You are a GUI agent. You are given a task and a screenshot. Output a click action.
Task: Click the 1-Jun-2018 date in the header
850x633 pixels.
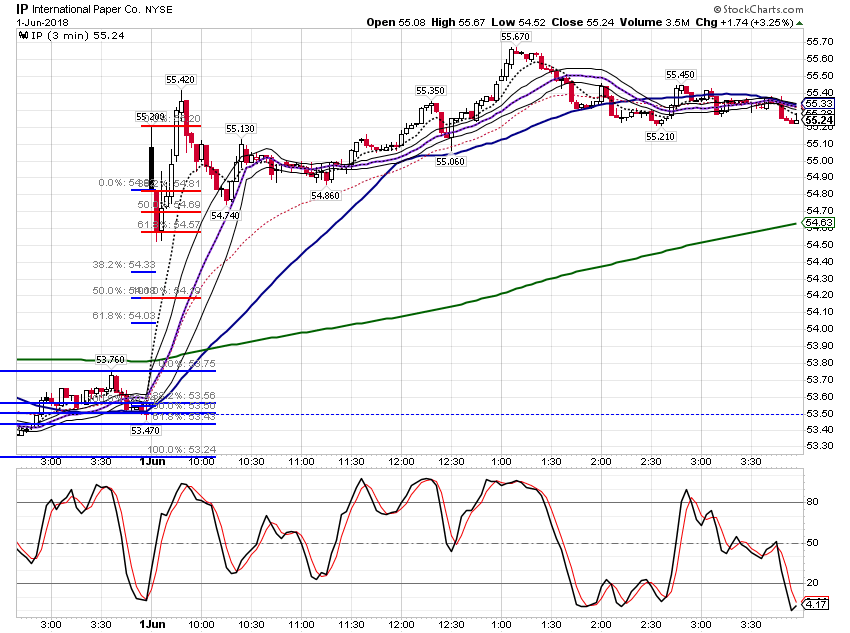coord(42,23)
